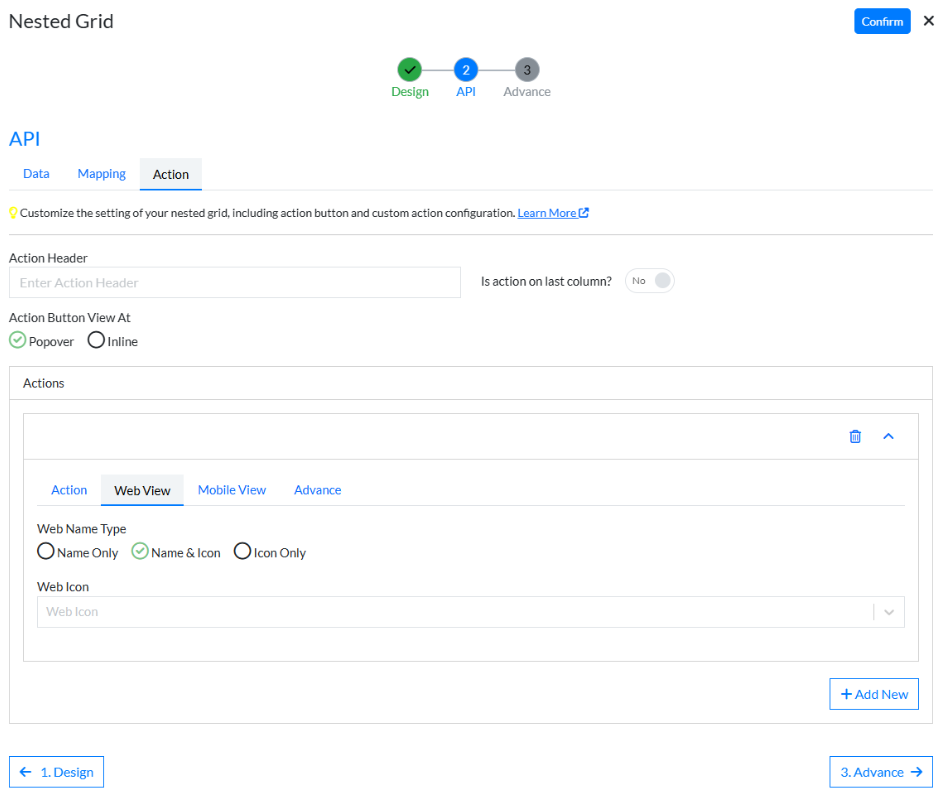Screen dimensions: 942x795
Task: Choose Name Only web name type
Action: click(x=46, y=552)
